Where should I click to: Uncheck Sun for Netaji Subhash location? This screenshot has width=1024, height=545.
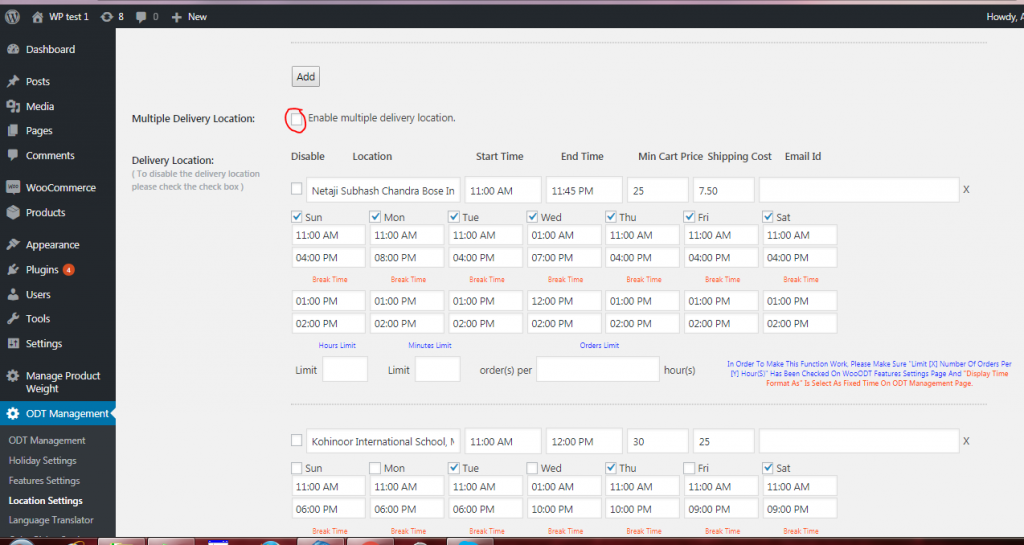pos(296,217)
